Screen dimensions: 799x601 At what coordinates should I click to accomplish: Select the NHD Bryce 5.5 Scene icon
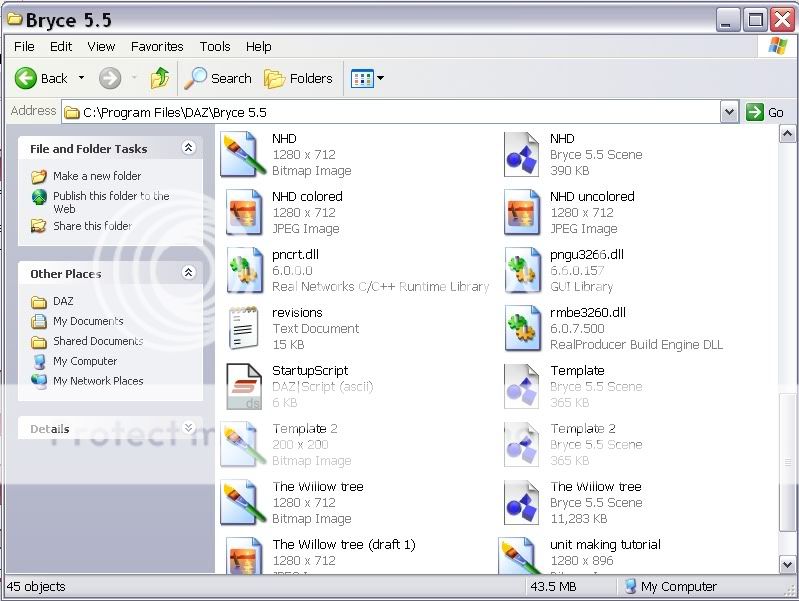(521, 154)
